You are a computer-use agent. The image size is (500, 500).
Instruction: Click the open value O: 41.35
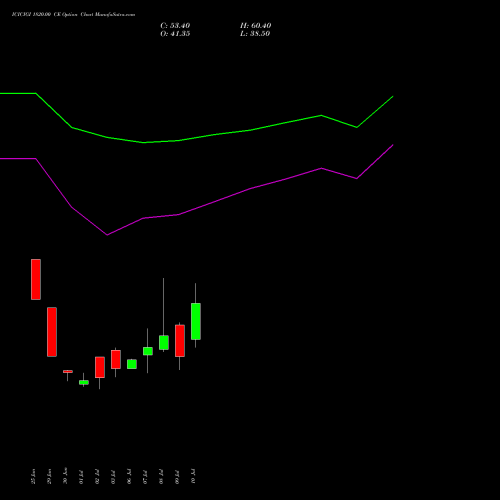pyautogui.click(x=175, y=34)
